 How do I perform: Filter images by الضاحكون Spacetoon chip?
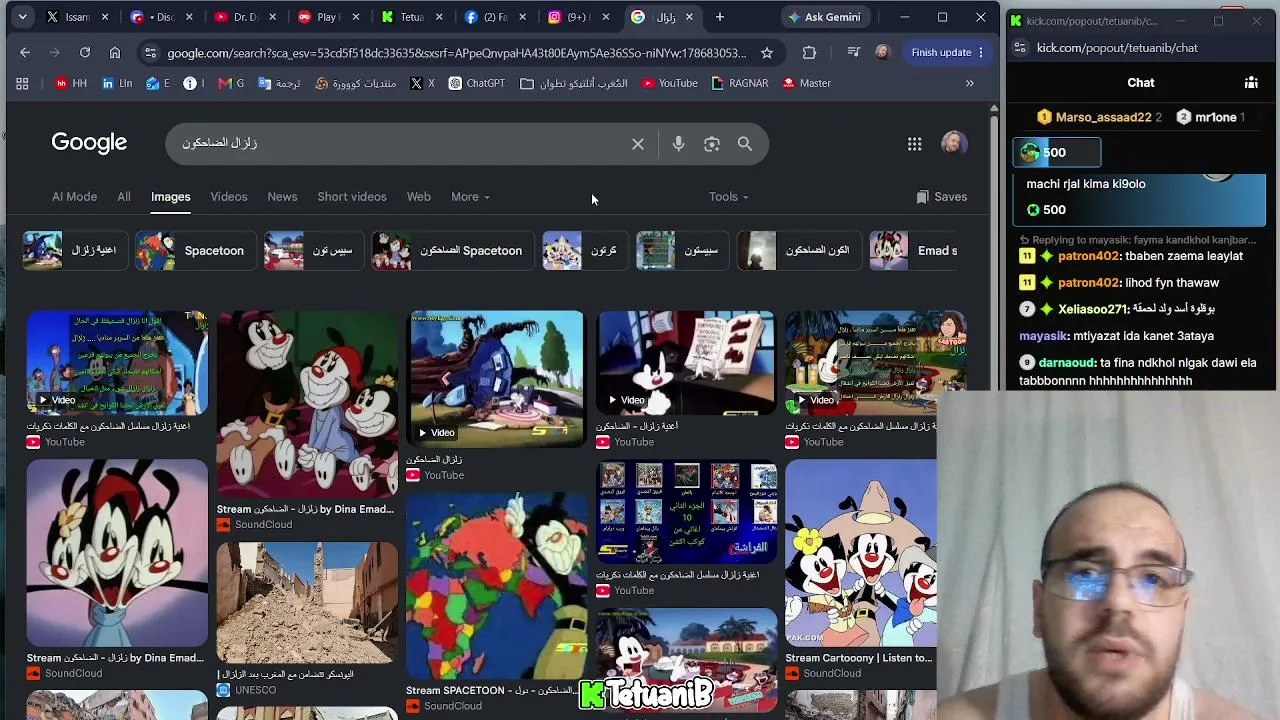point(451,251)
